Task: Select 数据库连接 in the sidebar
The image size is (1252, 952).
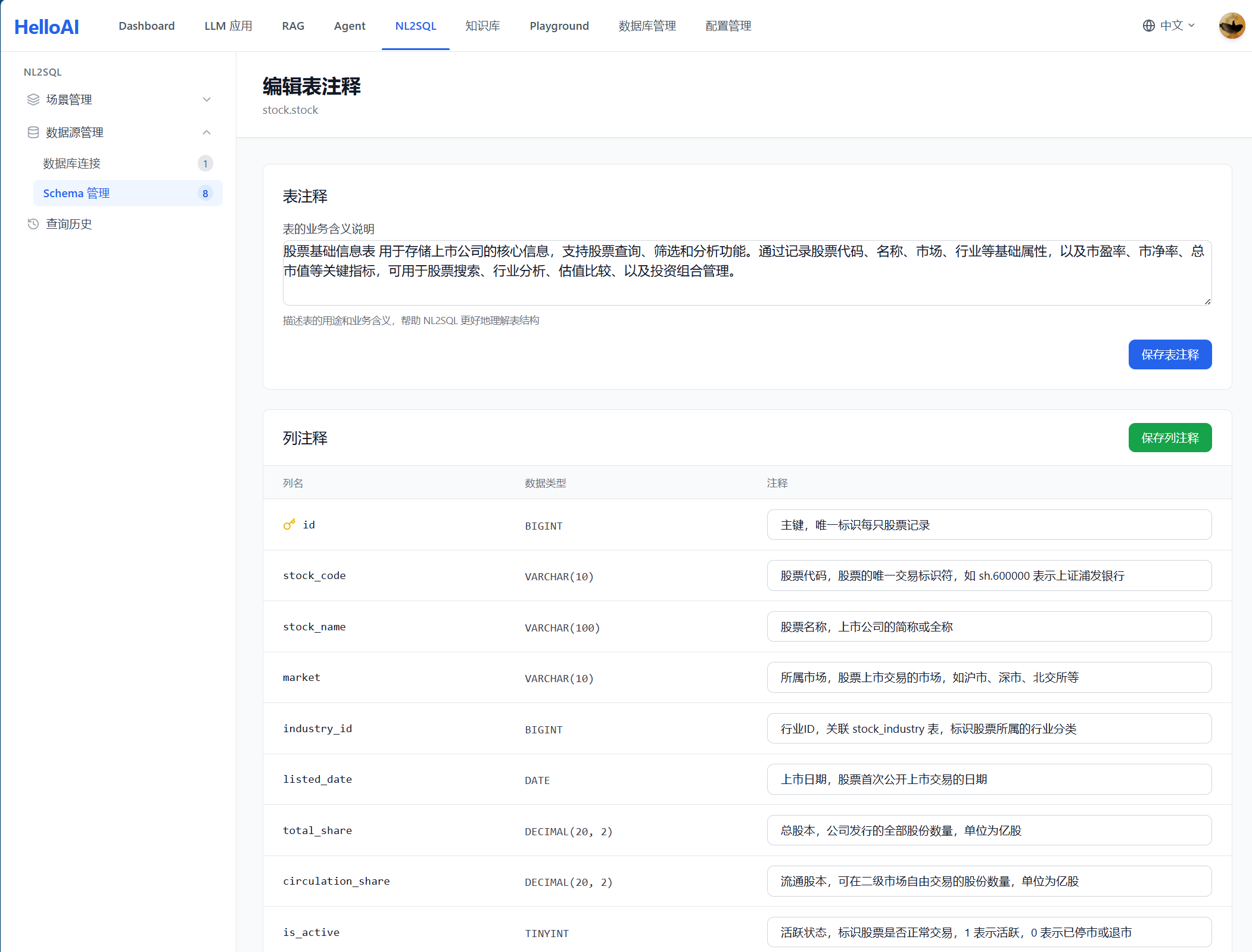Action: coord(72,163)
